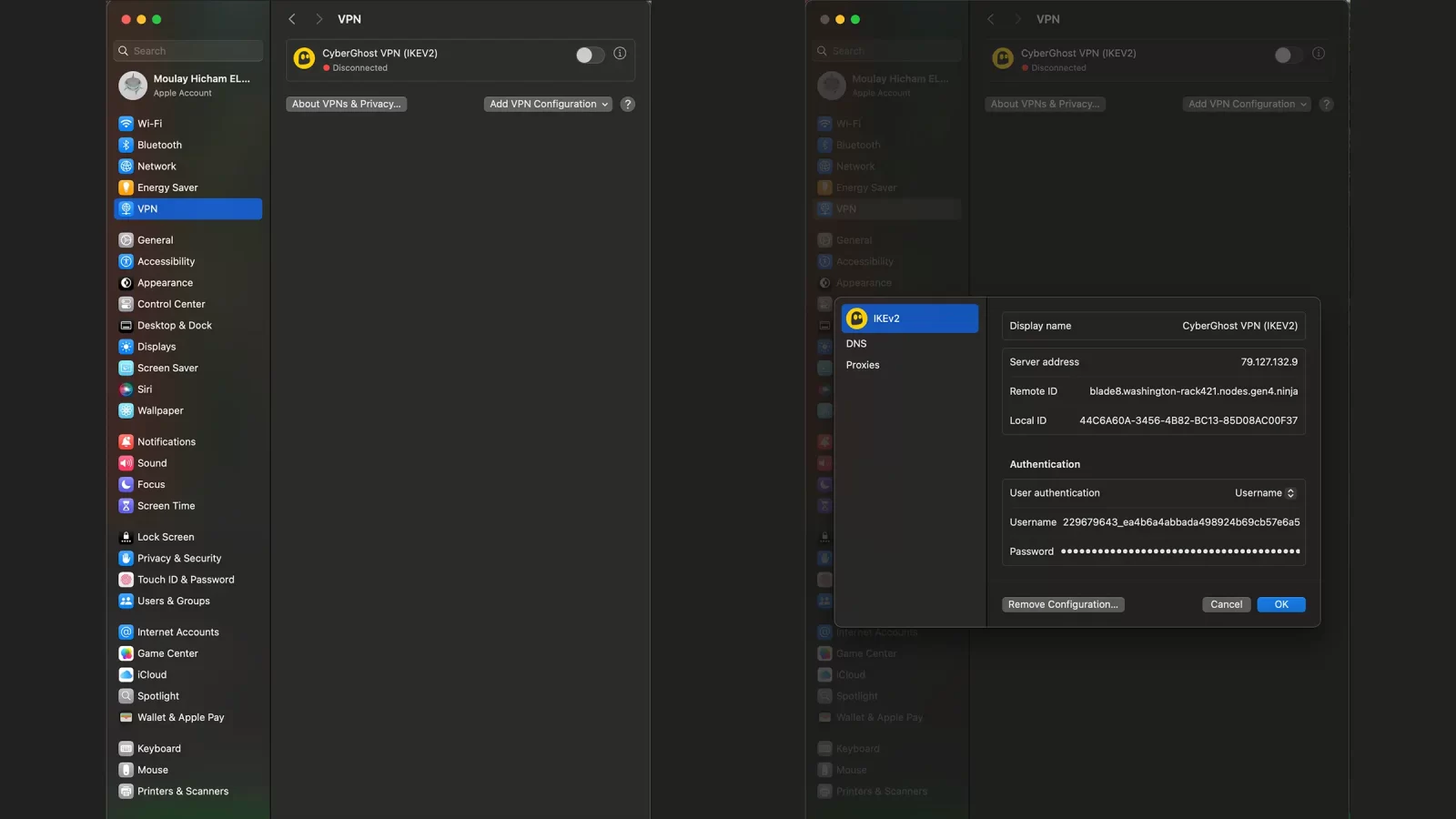Viewport: 1456px width, 819px height.
Task: Open iCloud settings in sidebar
Action: [187, 674]
